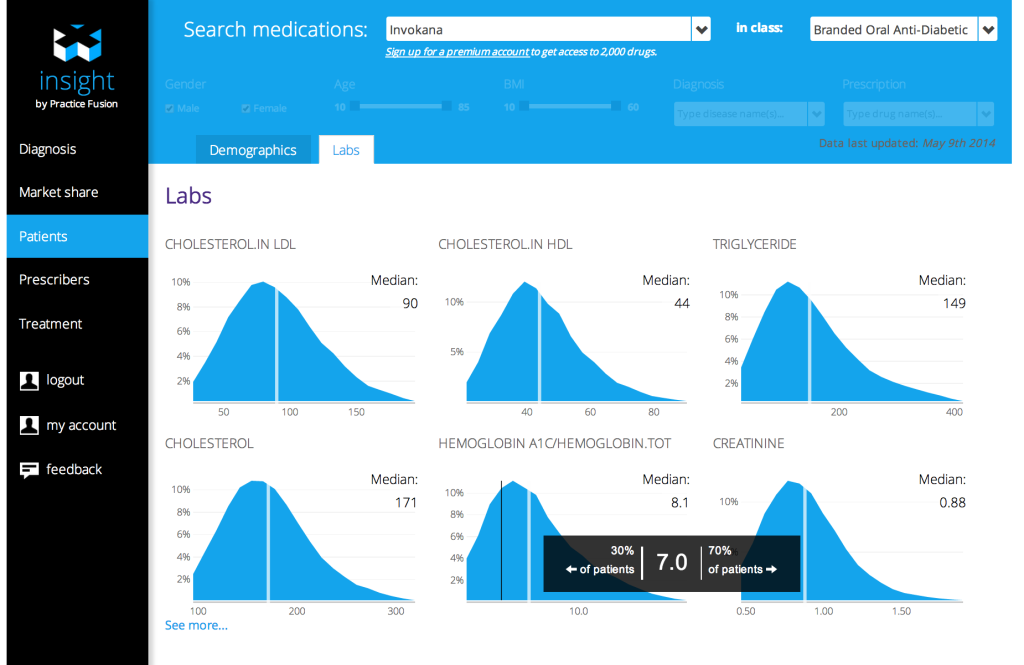Click the 70% of patients tooltip label
The width and height of the screenshot is (1024, 665).
[x=743, y=560]
